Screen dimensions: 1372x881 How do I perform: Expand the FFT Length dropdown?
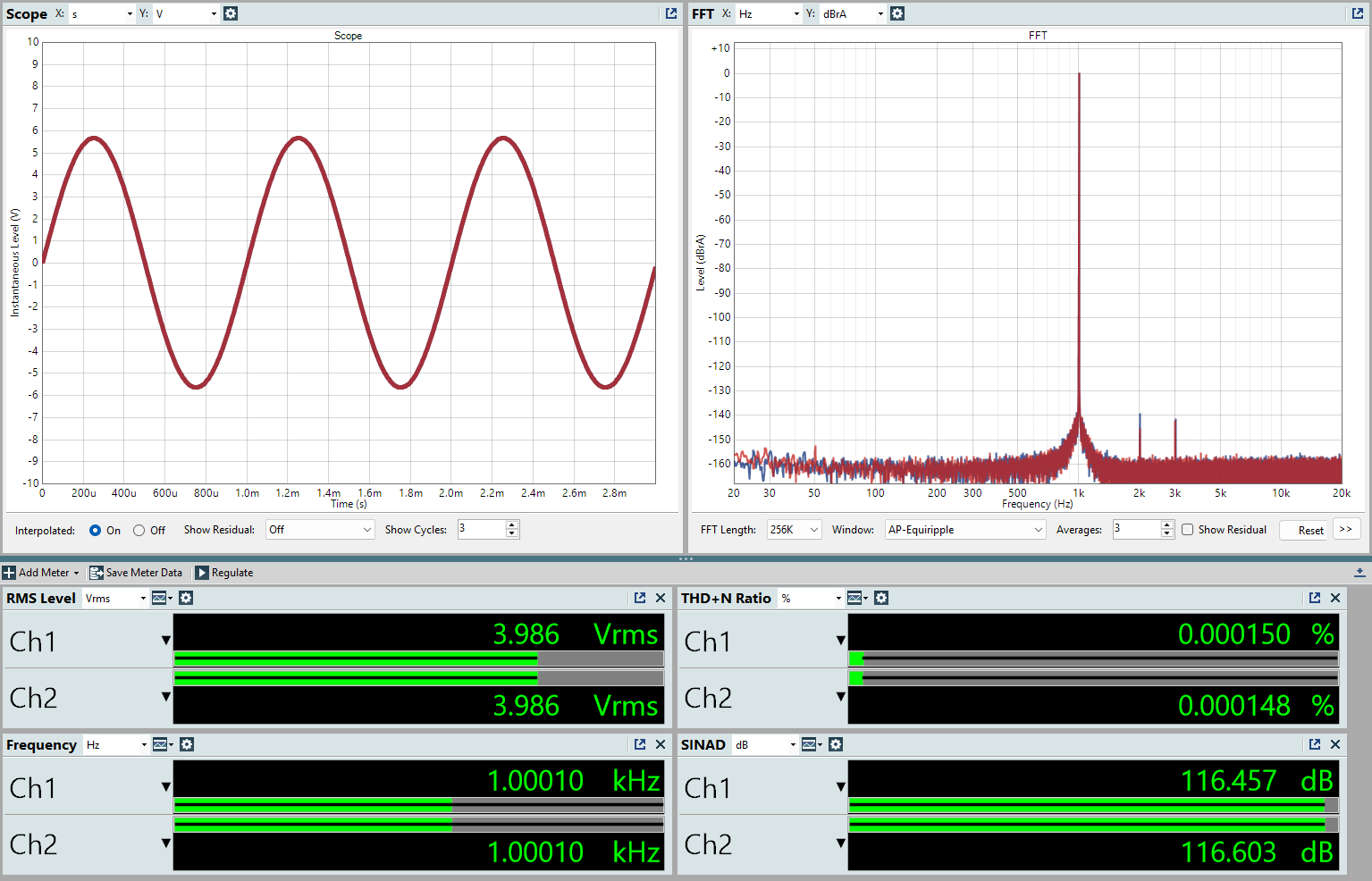(x=794, y=530)
